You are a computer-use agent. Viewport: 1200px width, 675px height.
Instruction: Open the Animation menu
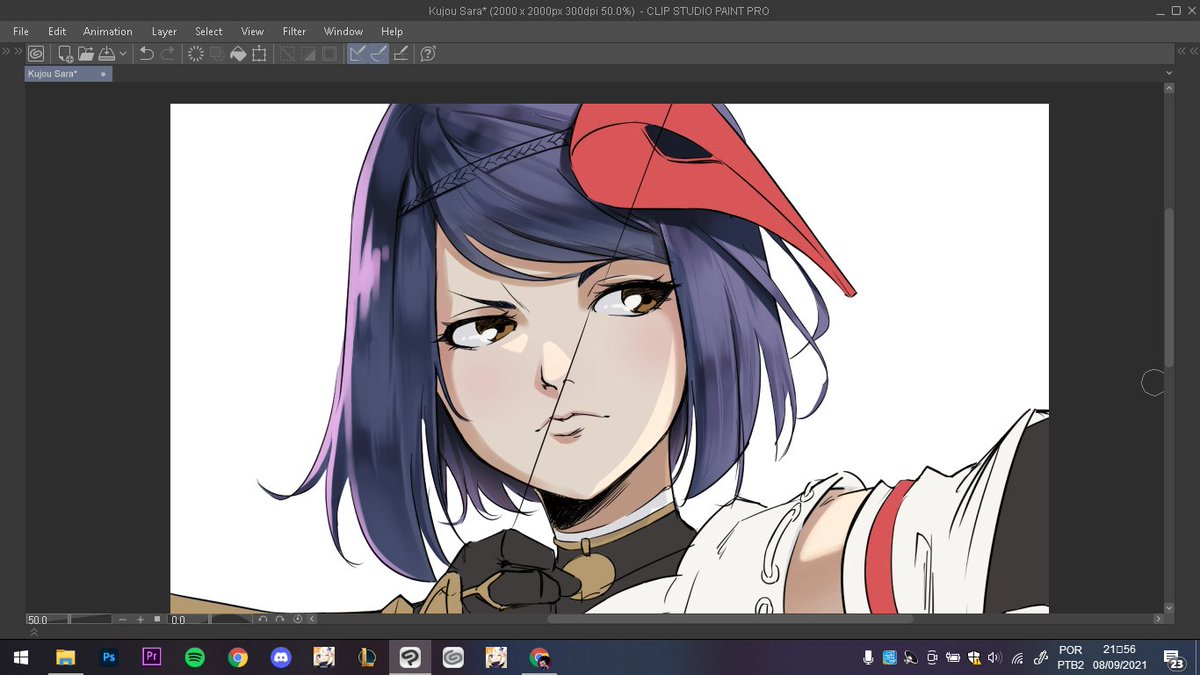[x=108, y=32]
